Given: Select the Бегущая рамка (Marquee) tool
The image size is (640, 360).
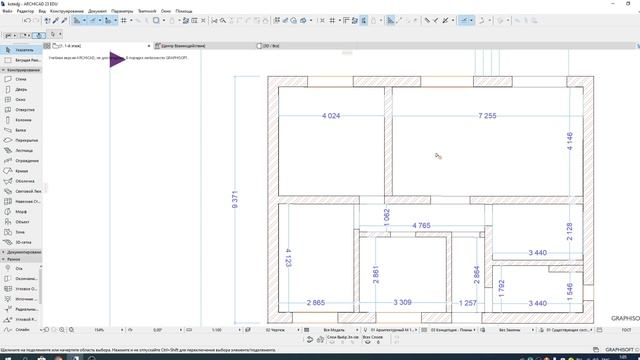Looking at the screenshot, I should pyautogui.click(x=21, y=60).
